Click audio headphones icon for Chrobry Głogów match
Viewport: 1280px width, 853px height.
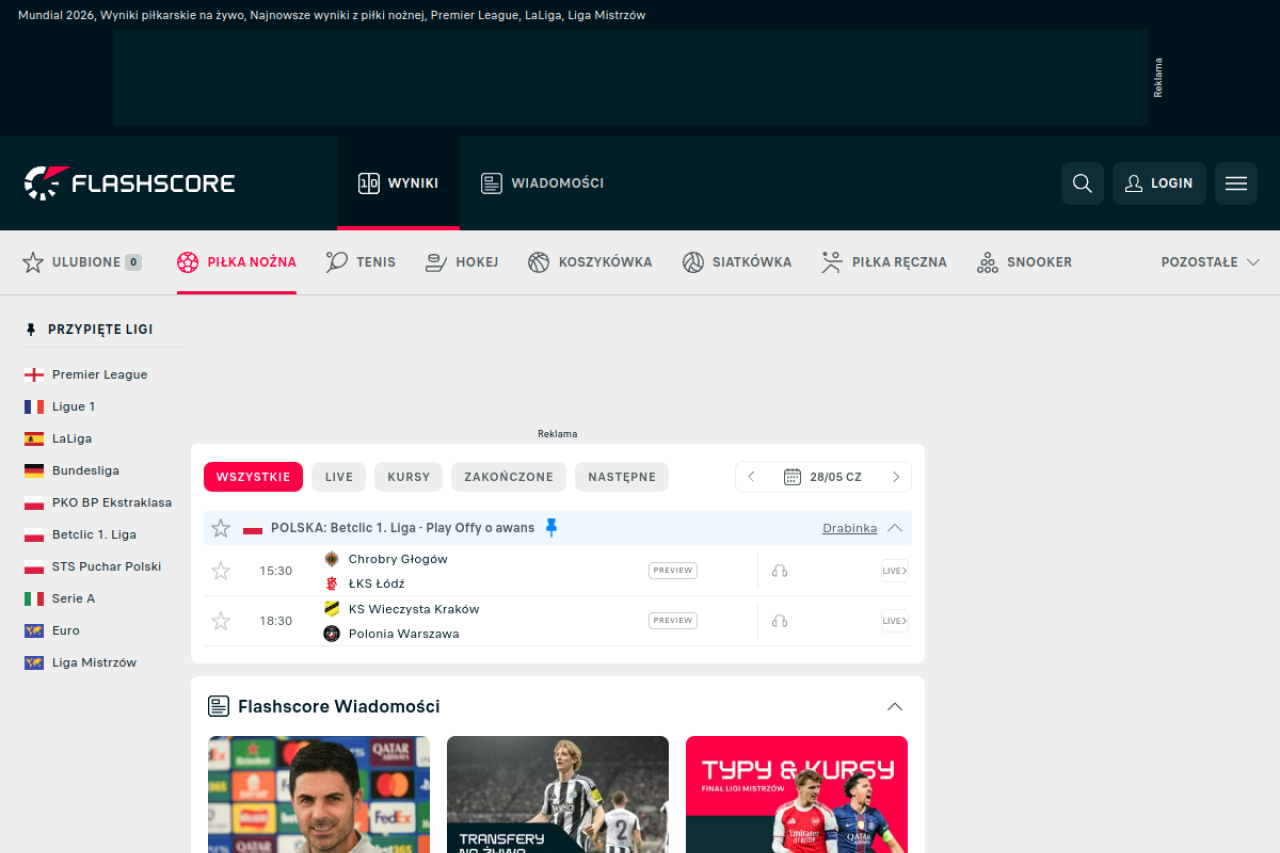(780, 571)
